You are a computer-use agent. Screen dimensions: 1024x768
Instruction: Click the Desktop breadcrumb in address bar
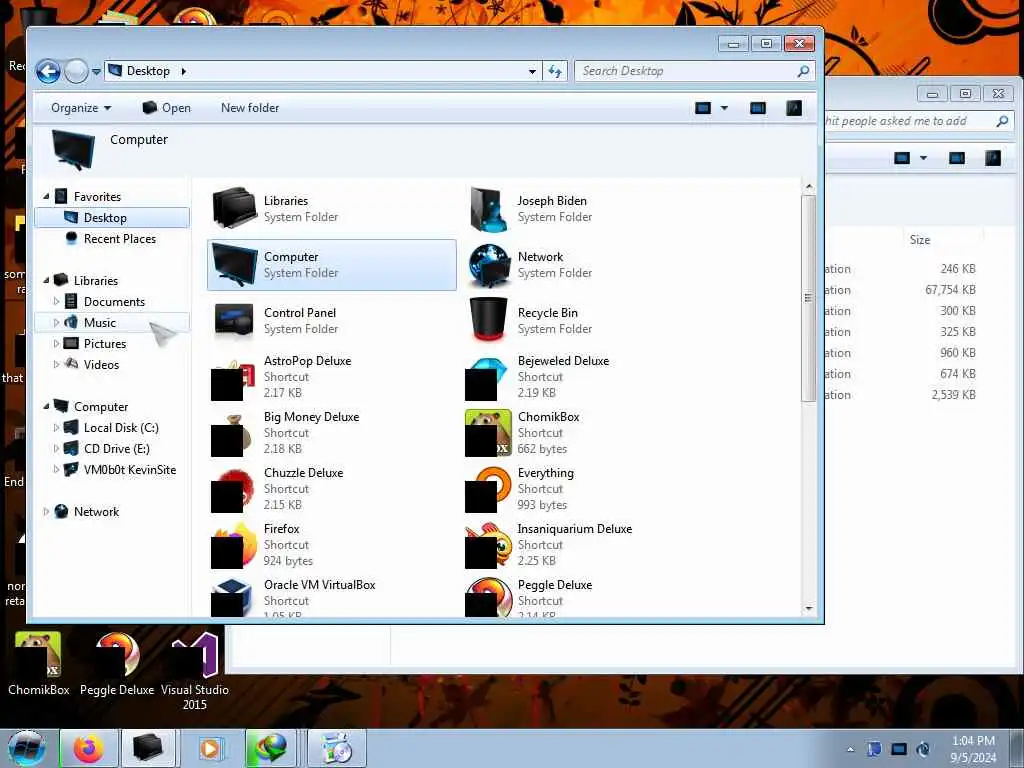coord(148,71)
